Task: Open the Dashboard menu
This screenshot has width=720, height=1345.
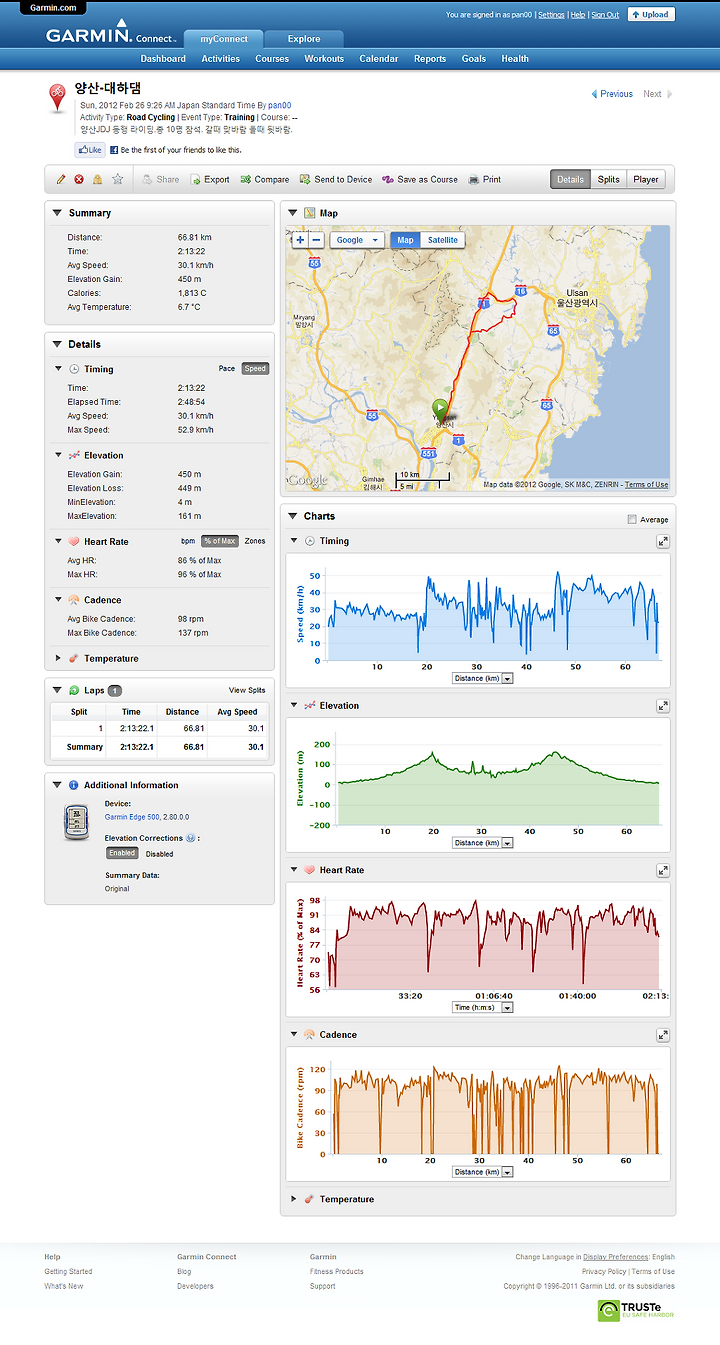Action: (x=163, y=59)
